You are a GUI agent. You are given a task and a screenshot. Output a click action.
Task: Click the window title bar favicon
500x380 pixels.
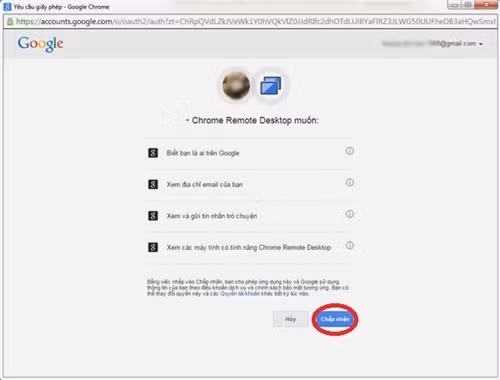click(x=7, y=6)
